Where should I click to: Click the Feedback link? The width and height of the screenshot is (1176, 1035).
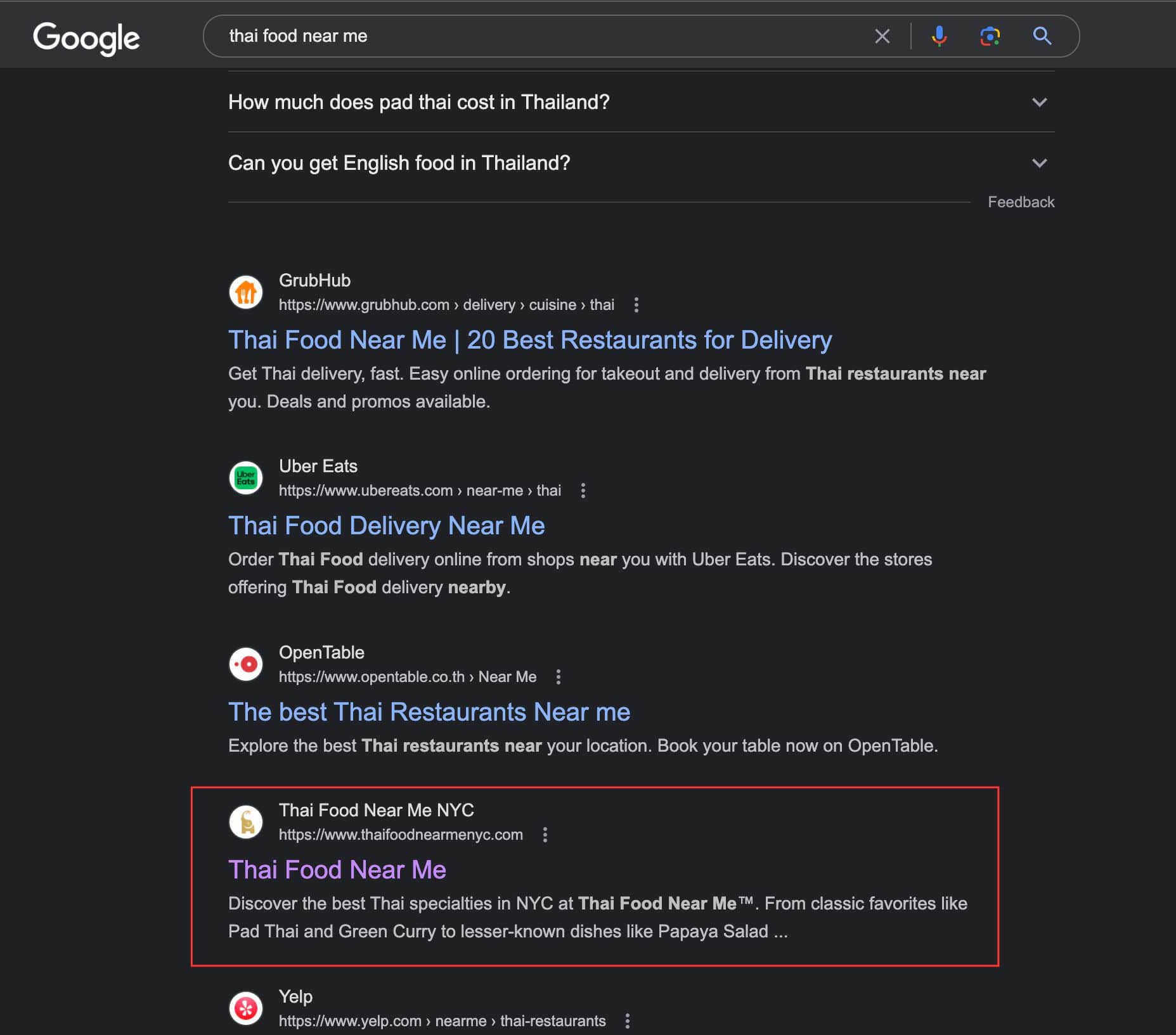pyautogui.click(x=1021, y=202)
